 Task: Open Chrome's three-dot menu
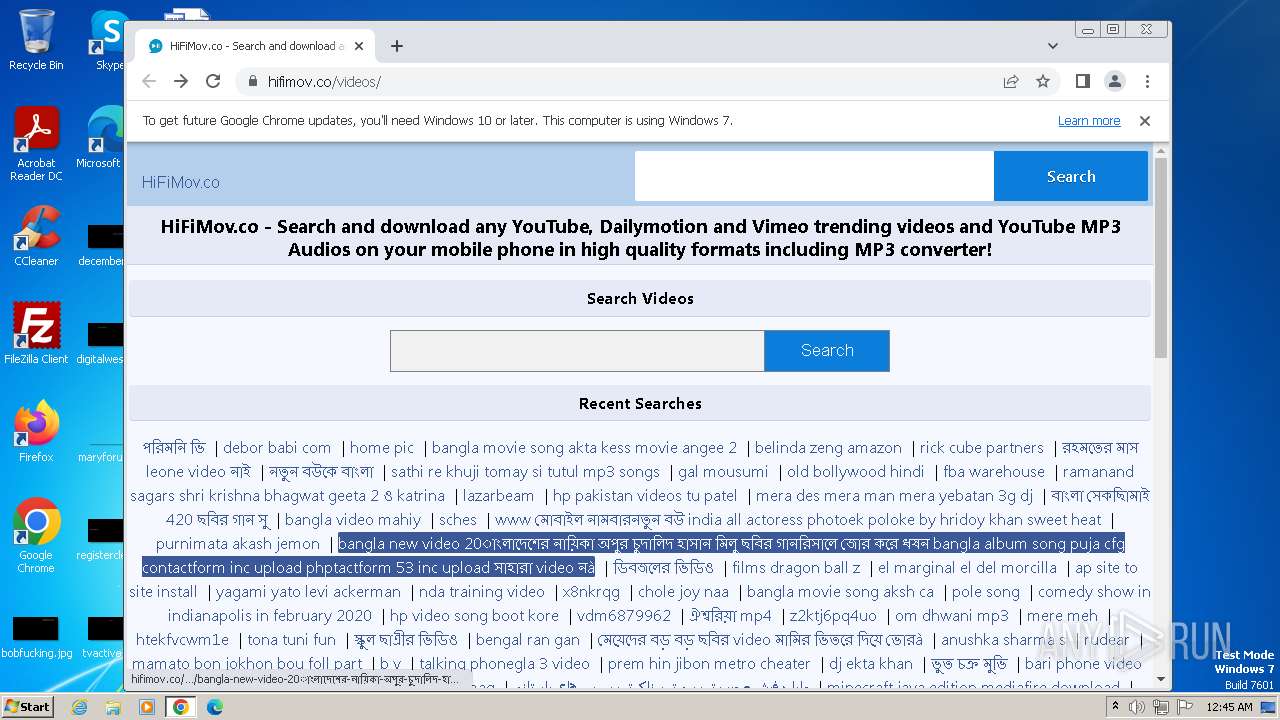coord(1147,81)
